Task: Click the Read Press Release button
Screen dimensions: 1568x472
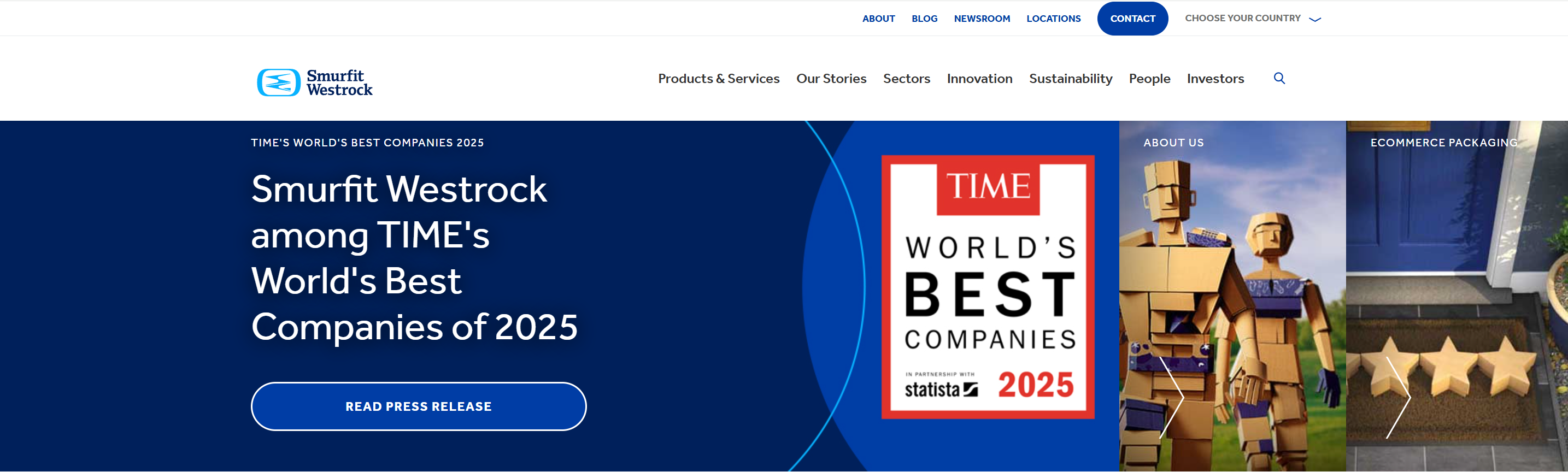Action: tap(418, 406)
